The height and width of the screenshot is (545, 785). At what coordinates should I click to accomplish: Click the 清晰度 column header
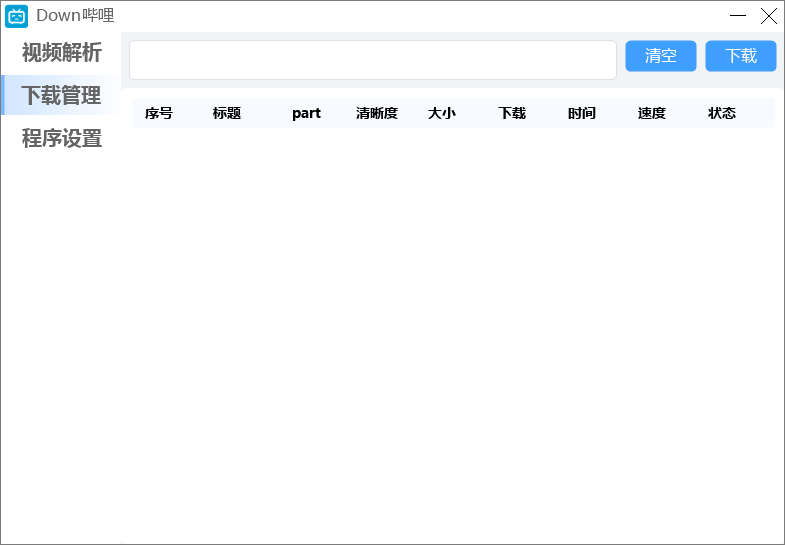(377, 113)
